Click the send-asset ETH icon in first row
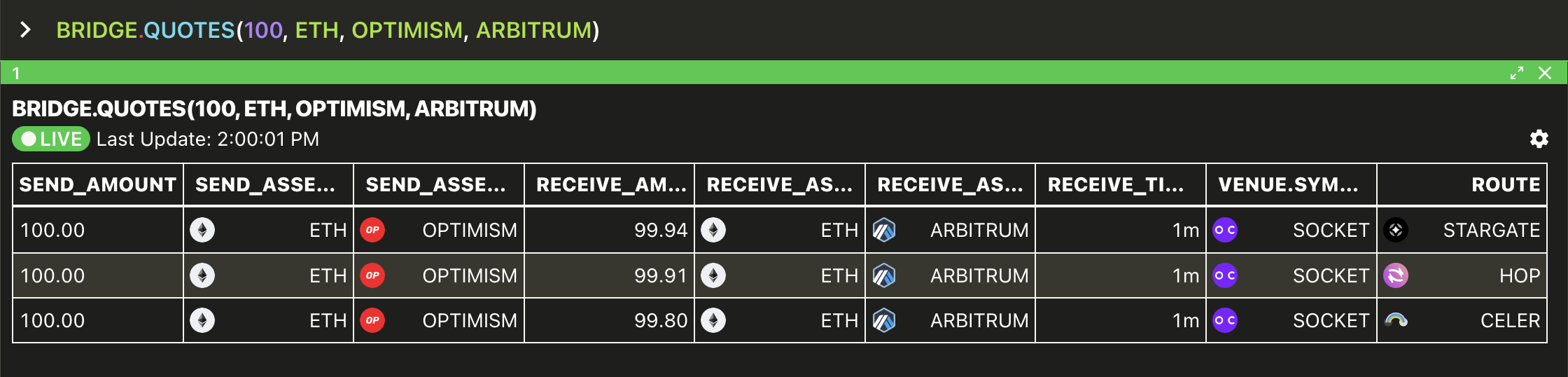The image size is (1568, 377). pos(202,230)
